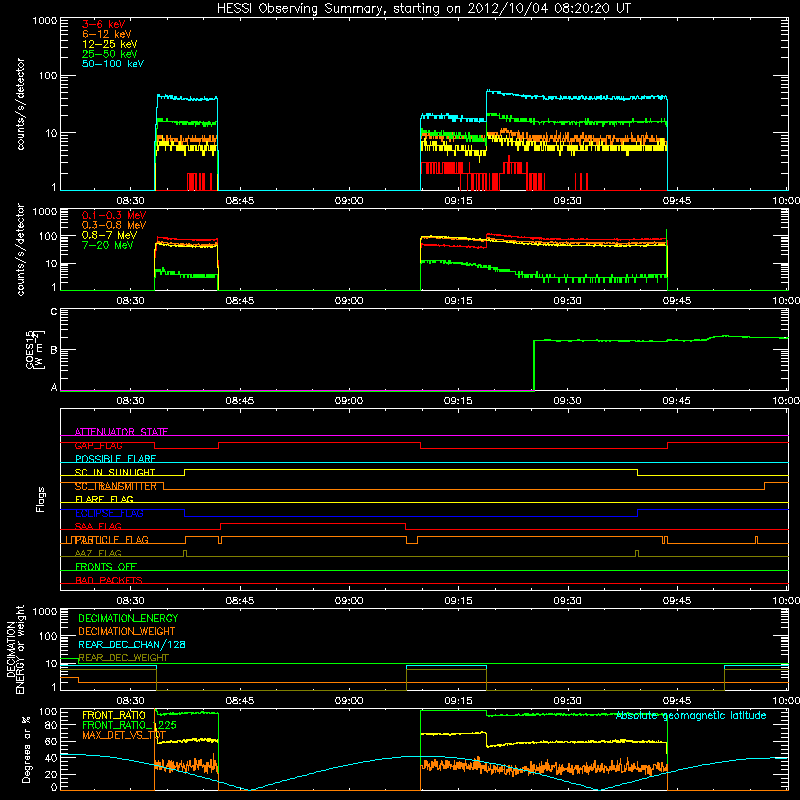The width and height of the screenshot is (800, 800).
Task: Click the FRONT_RATIO legend label
Action: (114, 715)
